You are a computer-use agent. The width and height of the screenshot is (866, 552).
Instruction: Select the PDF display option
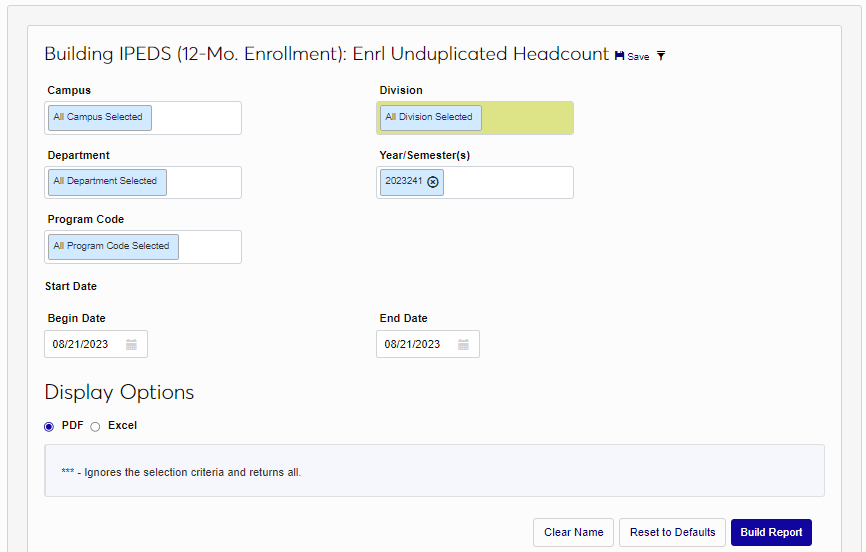pyautogui.click(x=49, y=426)
